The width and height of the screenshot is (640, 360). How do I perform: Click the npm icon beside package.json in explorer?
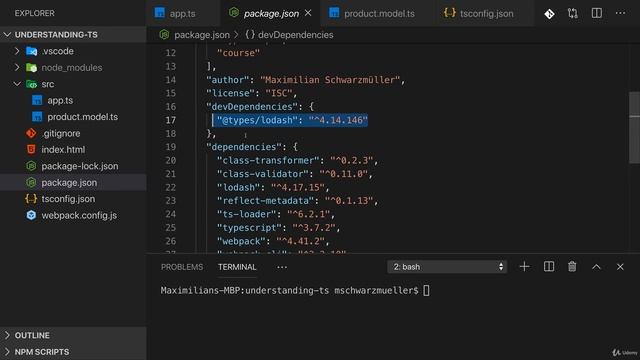coord(31,182)
